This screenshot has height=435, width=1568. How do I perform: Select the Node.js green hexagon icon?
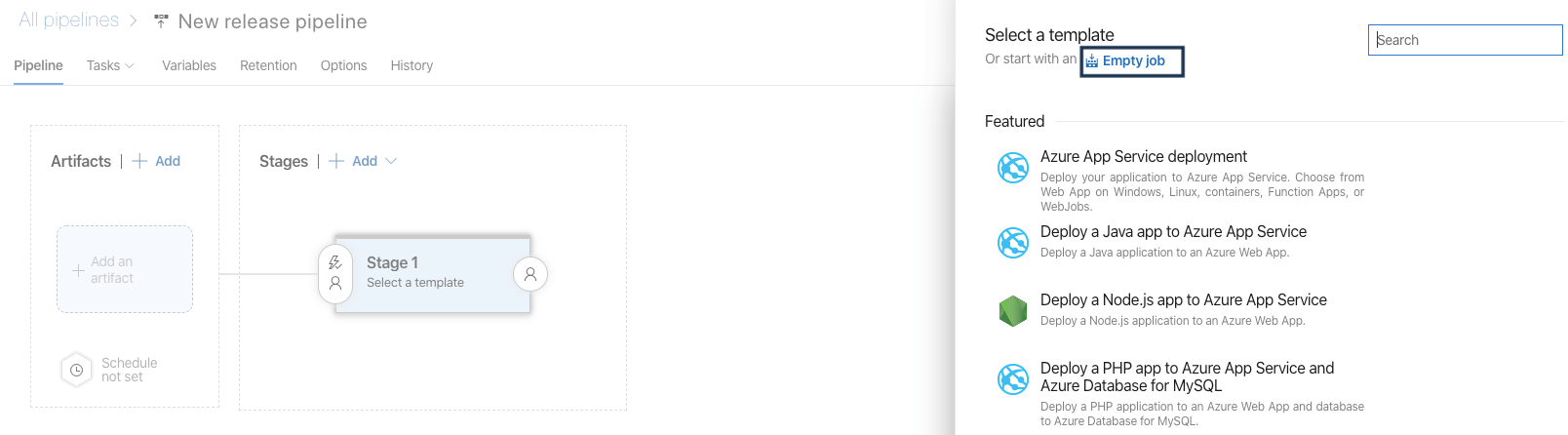[1013, 311]
